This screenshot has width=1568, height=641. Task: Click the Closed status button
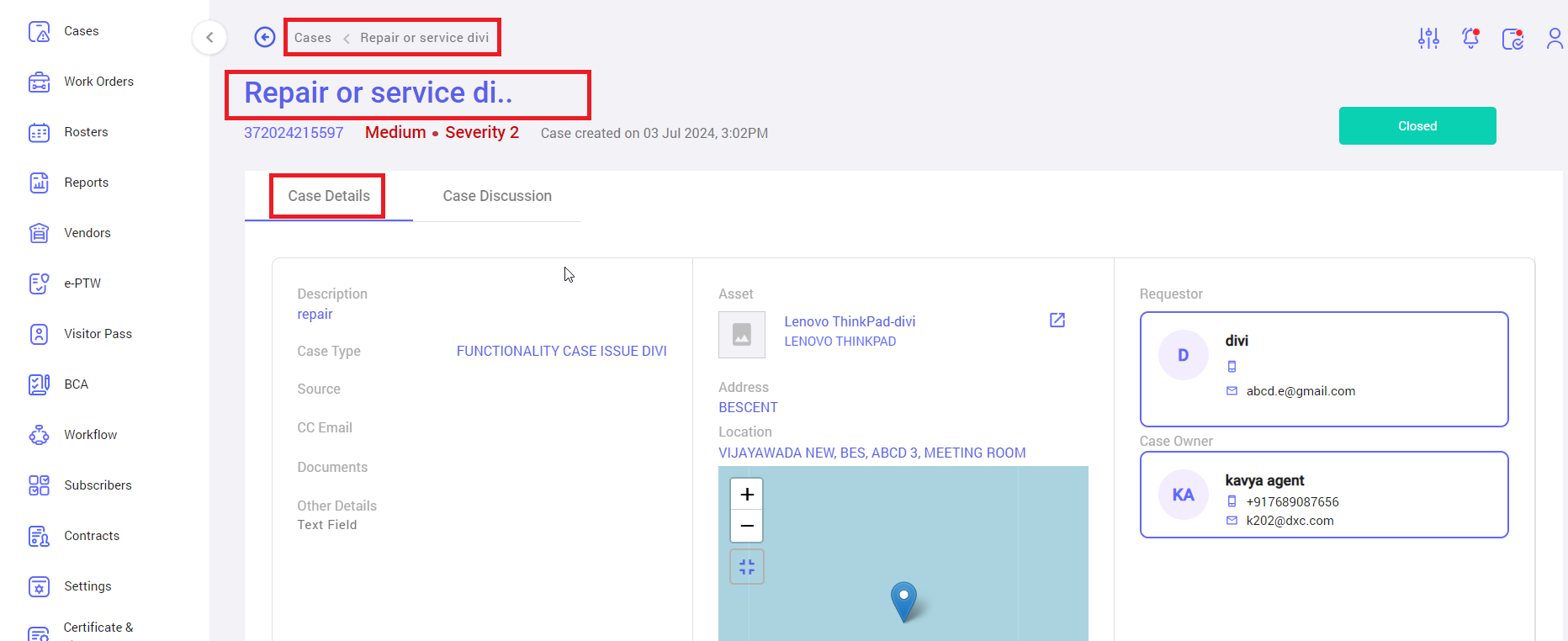coord(1417,126)
